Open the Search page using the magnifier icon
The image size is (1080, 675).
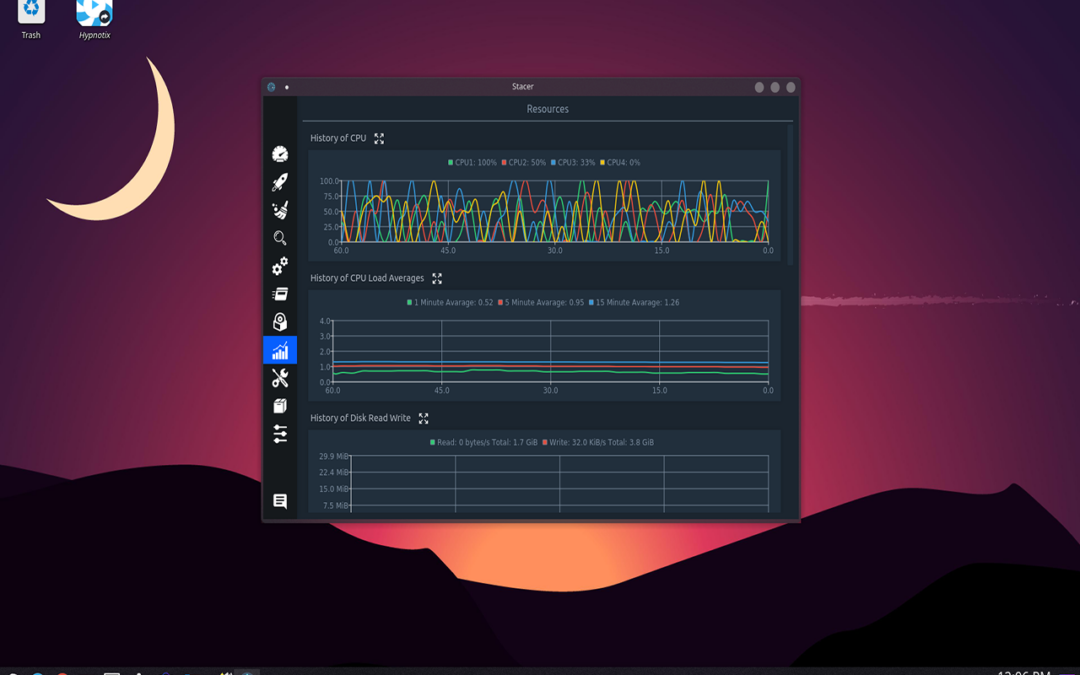pyautogui.click(x=281, y=237)
